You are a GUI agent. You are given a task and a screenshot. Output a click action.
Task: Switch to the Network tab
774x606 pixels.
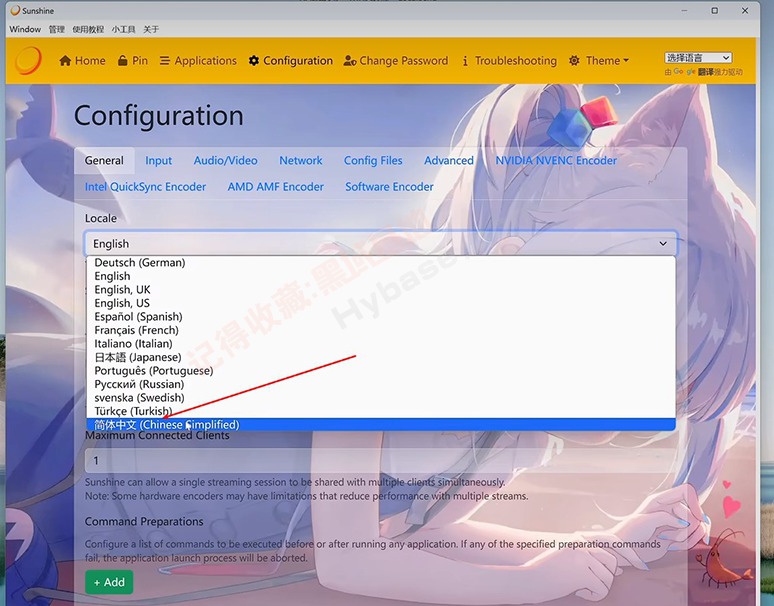pyautogui.click(x=301, y=160)
